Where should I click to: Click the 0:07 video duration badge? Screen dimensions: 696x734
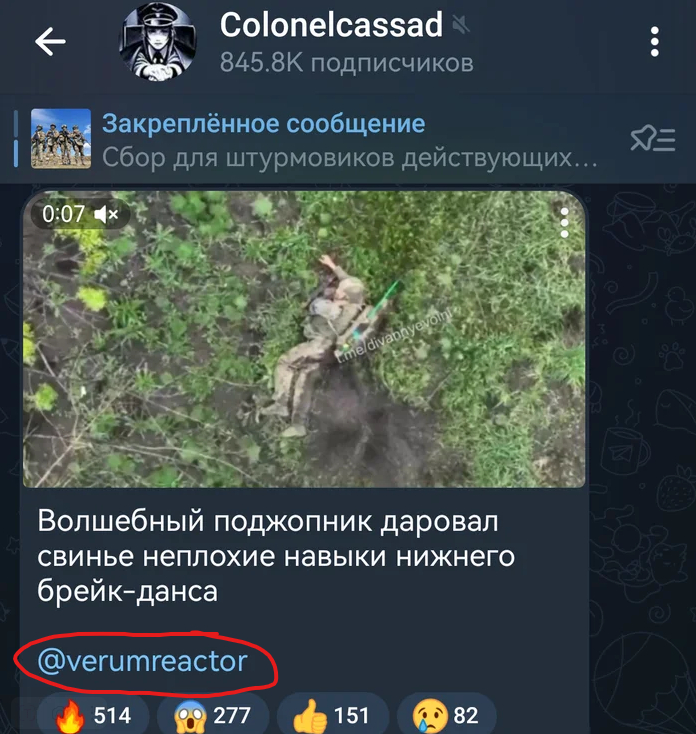coord(63,214)
